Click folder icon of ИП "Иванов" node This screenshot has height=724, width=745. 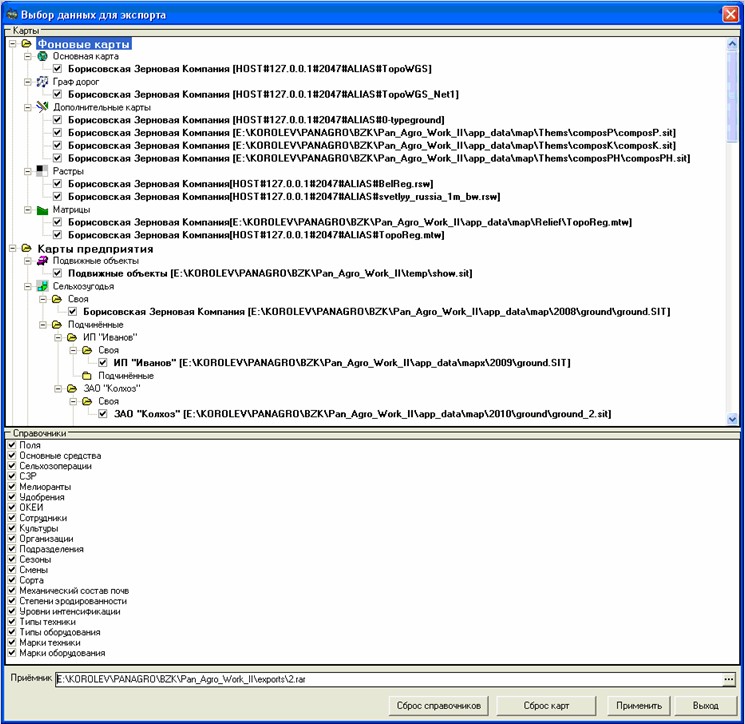coord(72,337)
